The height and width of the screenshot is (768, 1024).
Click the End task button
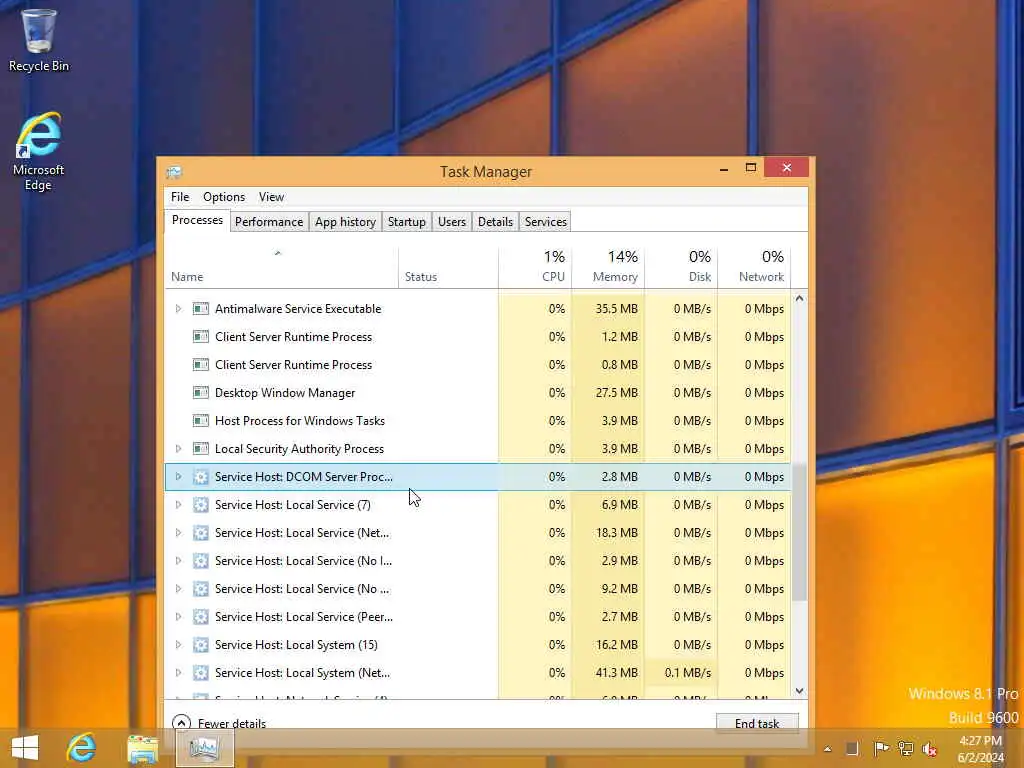757,723
